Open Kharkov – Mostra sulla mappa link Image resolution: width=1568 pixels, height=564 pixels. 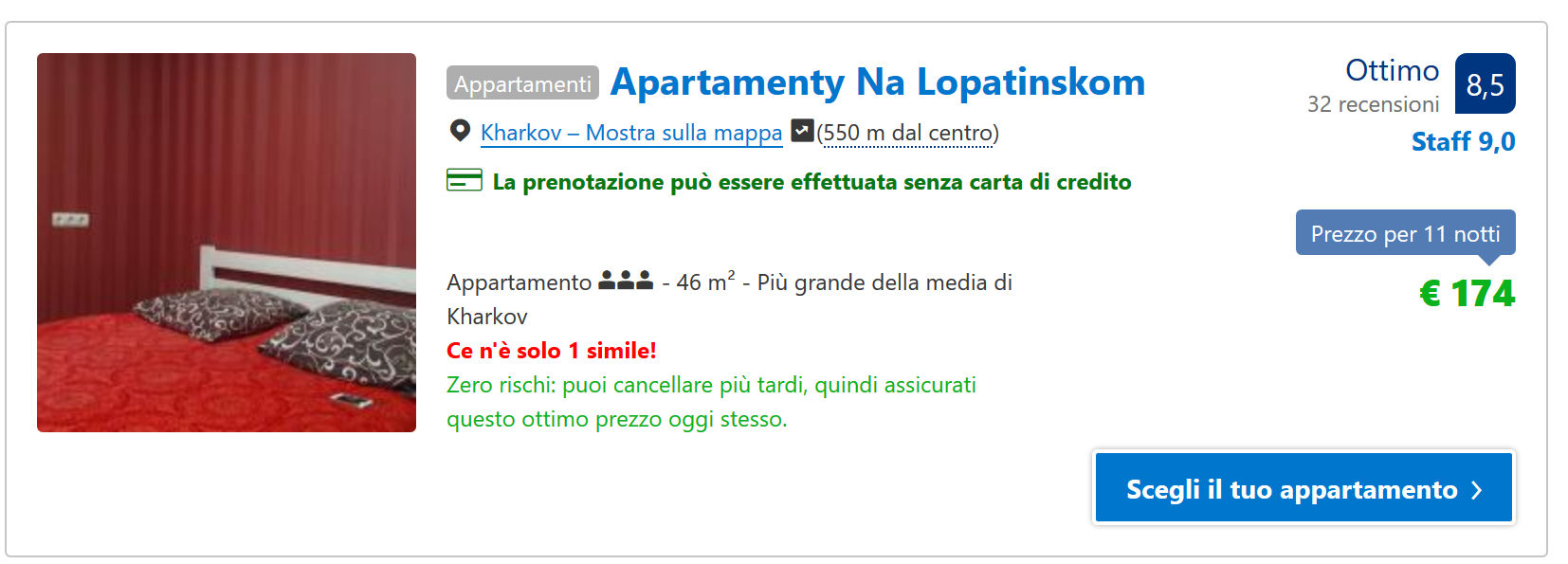630,133
